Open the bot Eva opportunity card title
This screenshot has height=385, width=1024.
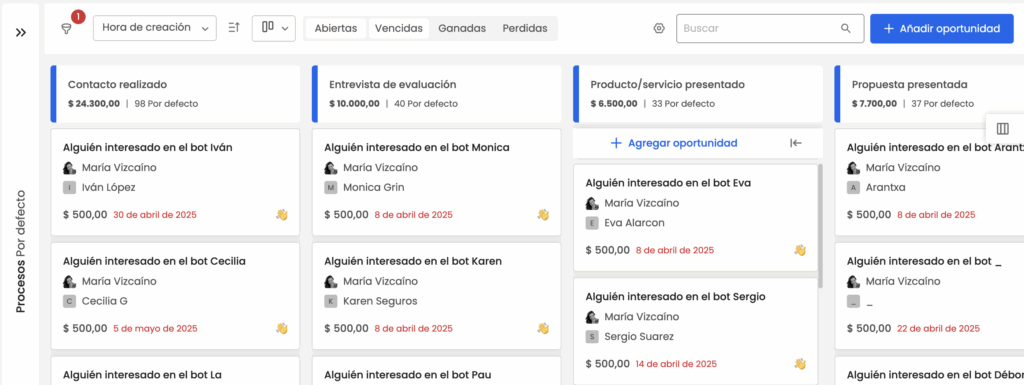tap(668, 183)
